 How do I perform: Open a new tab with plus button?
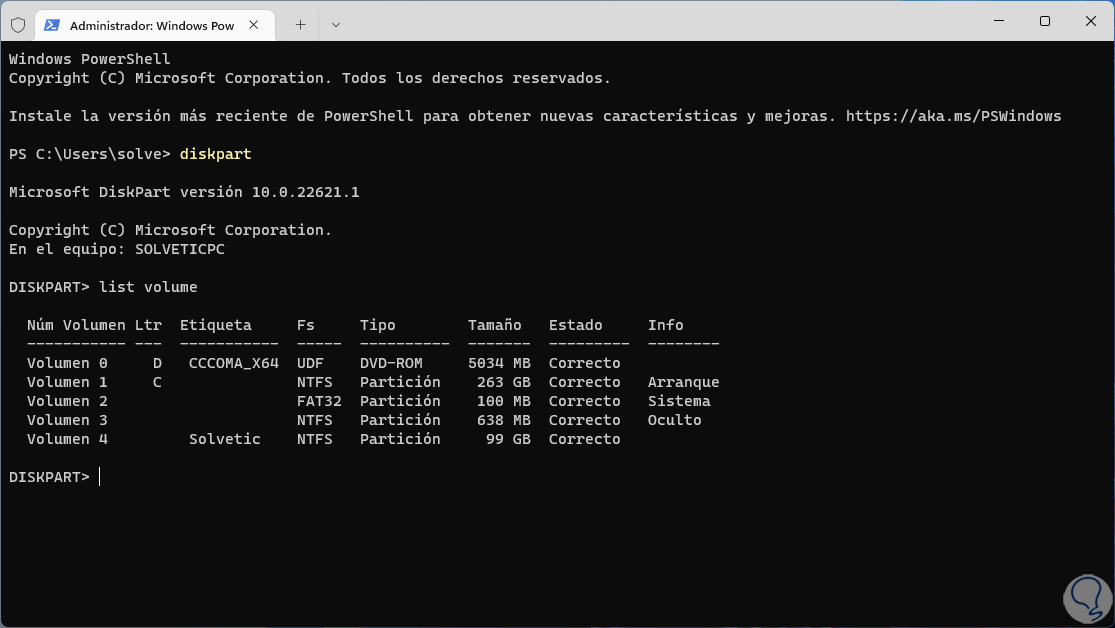[x=301, y=25]
